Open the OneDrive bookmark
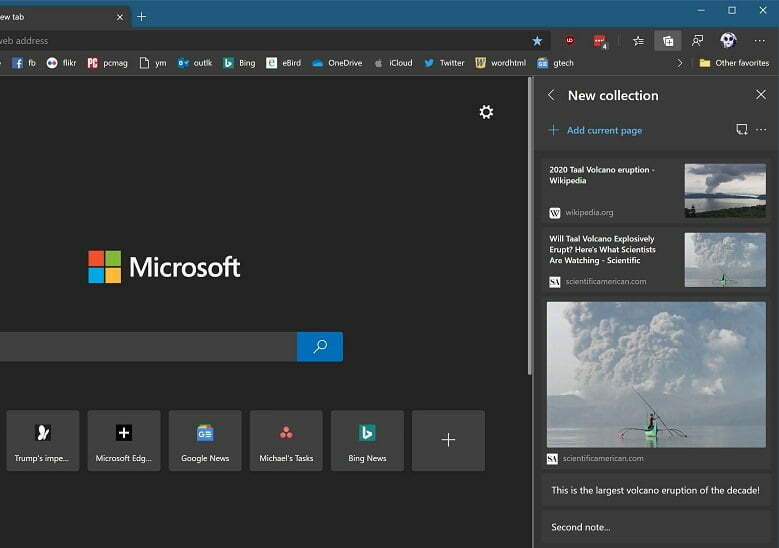 click(x=337, y=63)
